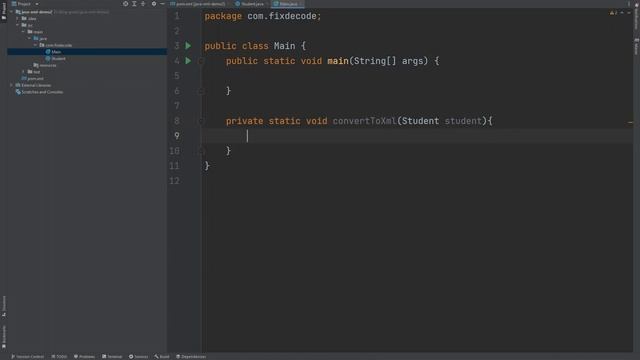Open Maven side panel
Image resolution: width=640 pixels, height=360 pixels.
pyautogui.click(x=636, y=47)
